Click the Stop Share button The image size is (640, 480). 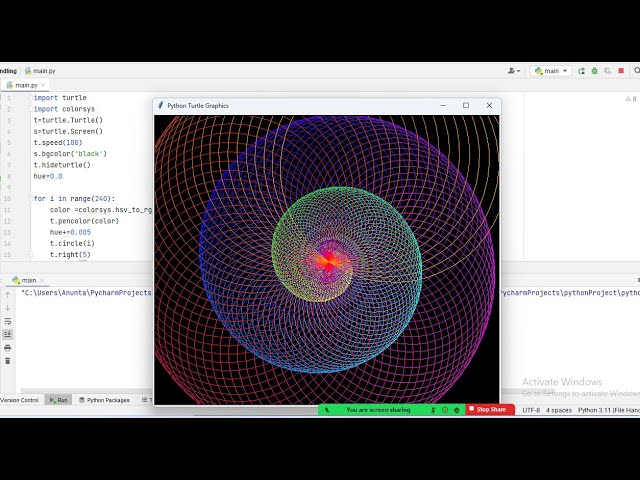(x=490, y=409)
